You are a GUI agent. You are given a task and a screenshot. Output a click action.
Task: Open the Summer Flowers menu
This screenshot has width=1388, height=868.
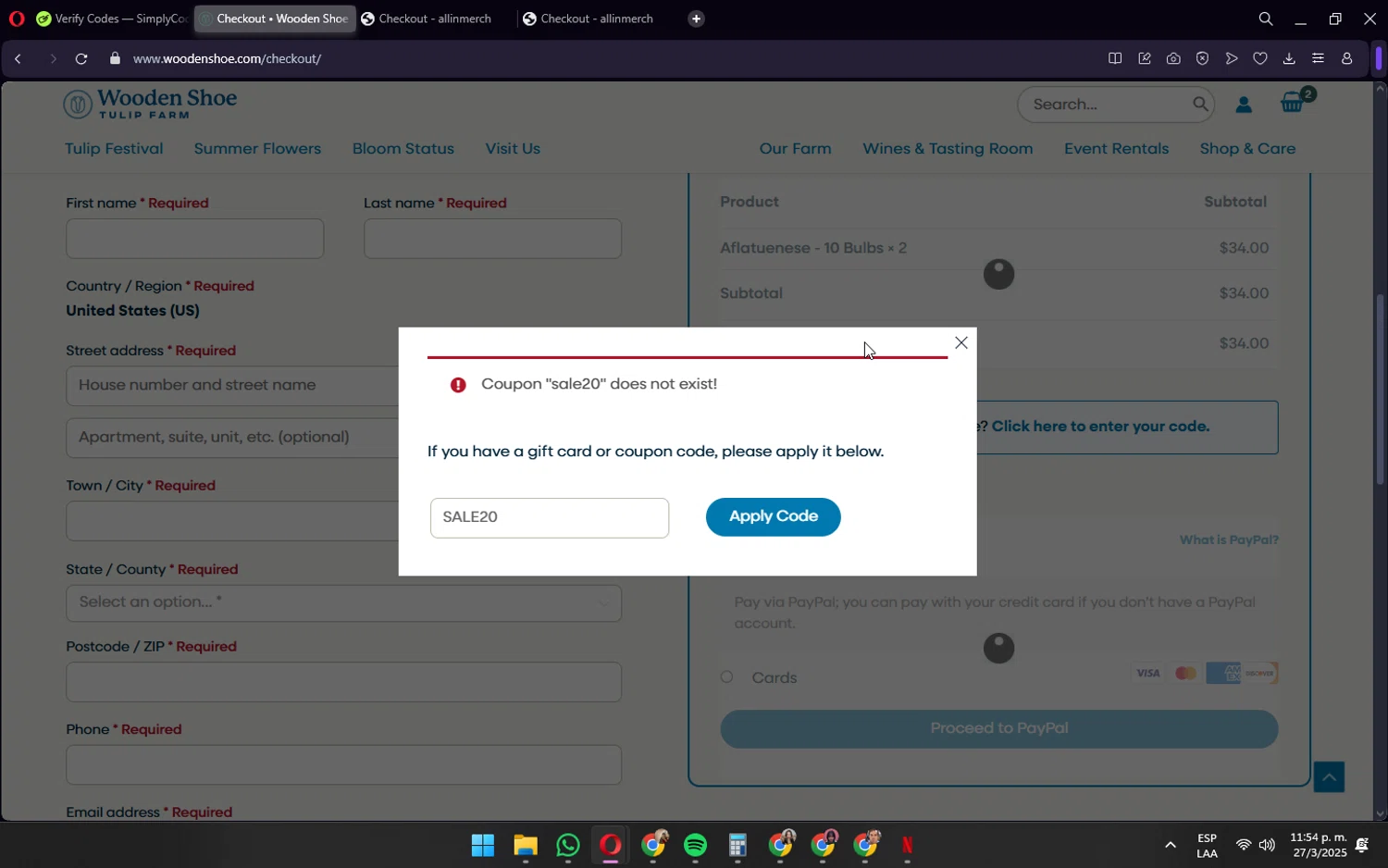(x=257, y=148)
